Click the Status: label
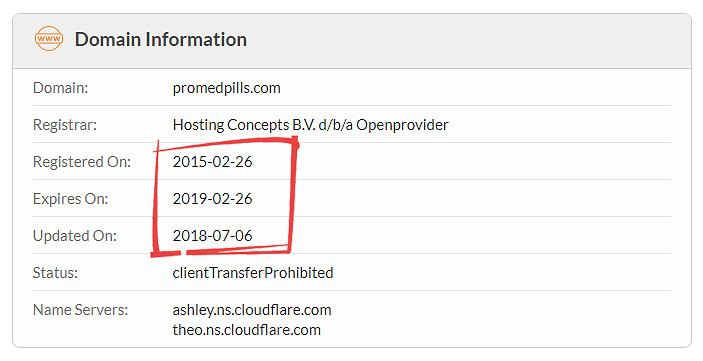The image size is (703, 361). [x=55, y=273]
